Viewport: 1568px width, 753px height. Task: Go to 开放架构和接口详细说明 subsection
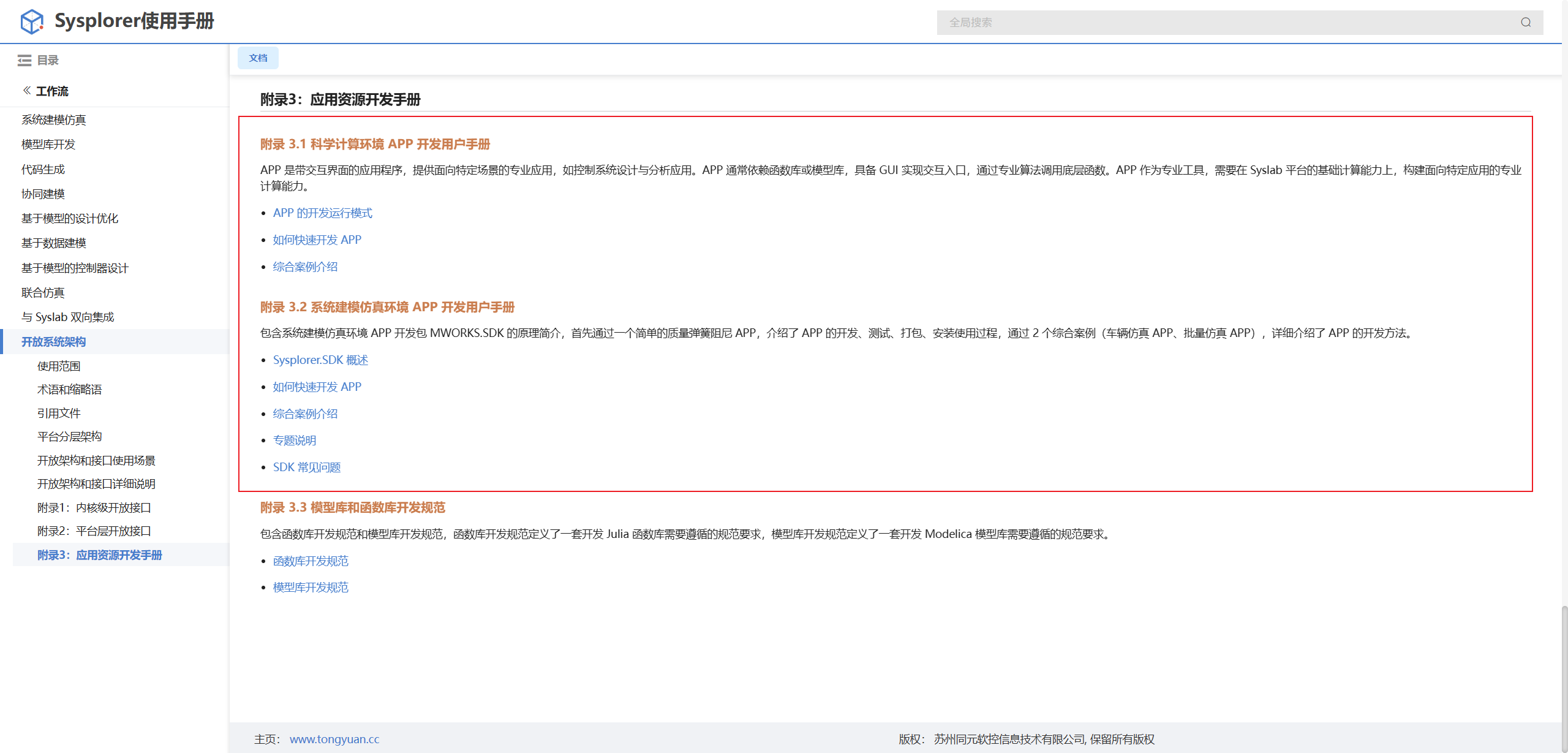(x=96, y=484)
